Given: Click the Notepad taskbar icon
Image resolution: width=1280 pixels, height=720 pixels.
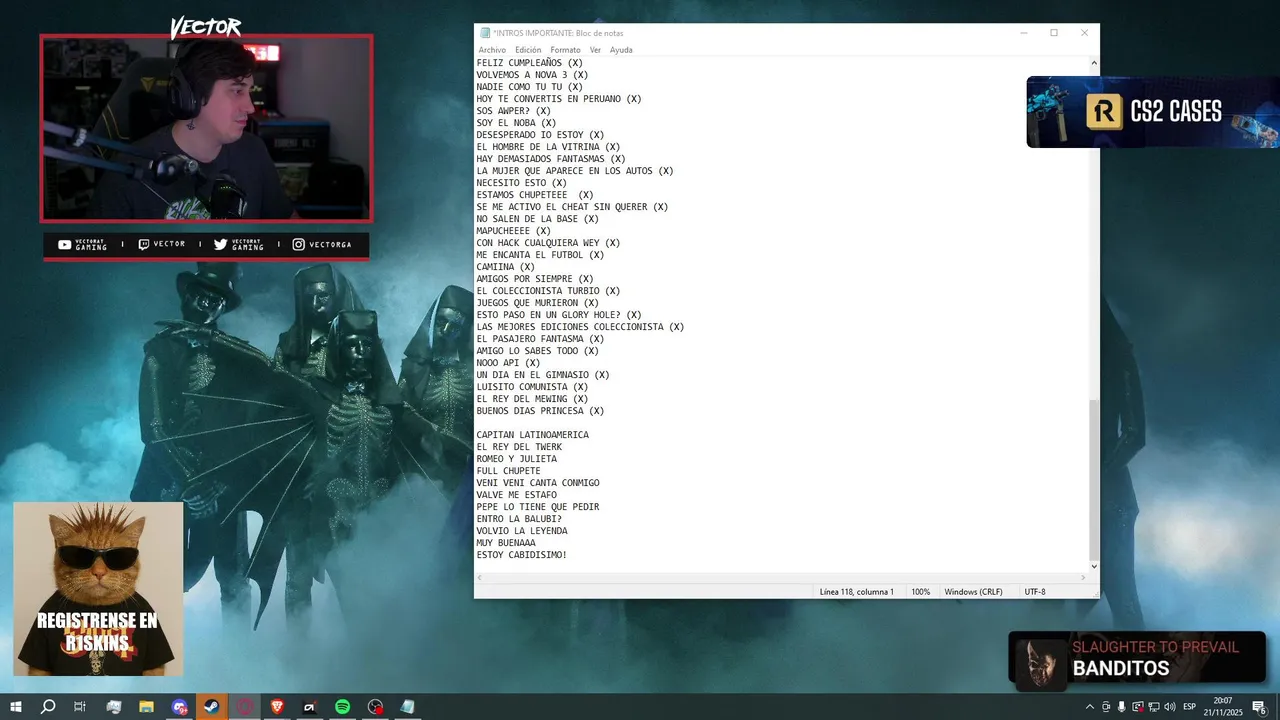Looking at the screenshot, I should point(407,707).
